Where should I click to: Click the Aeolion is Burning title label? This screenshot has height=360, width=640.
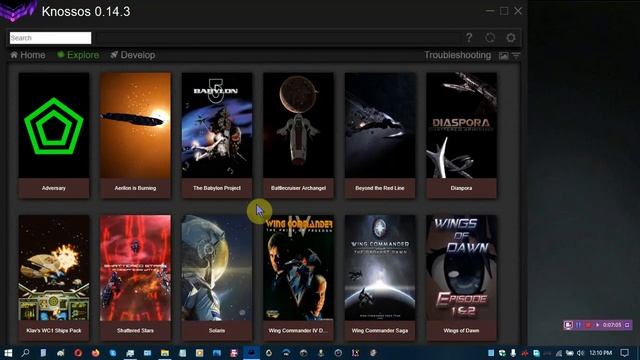tap(136, 188)
